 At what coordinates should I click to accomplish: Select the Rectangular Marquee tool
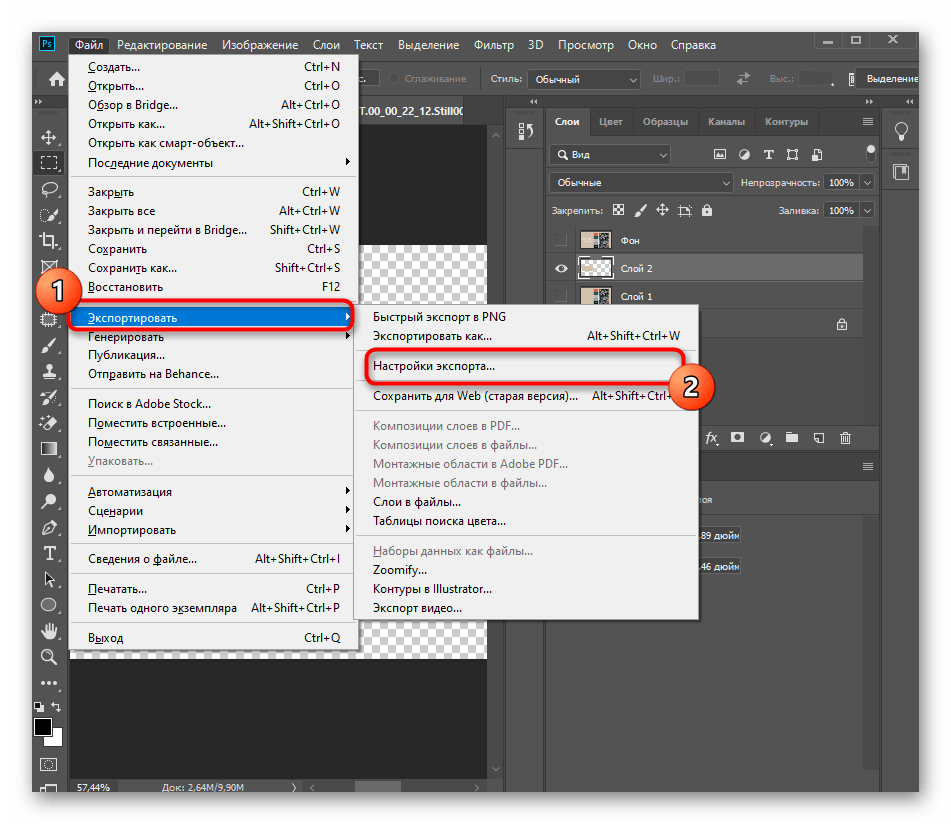tap(49, 162)
